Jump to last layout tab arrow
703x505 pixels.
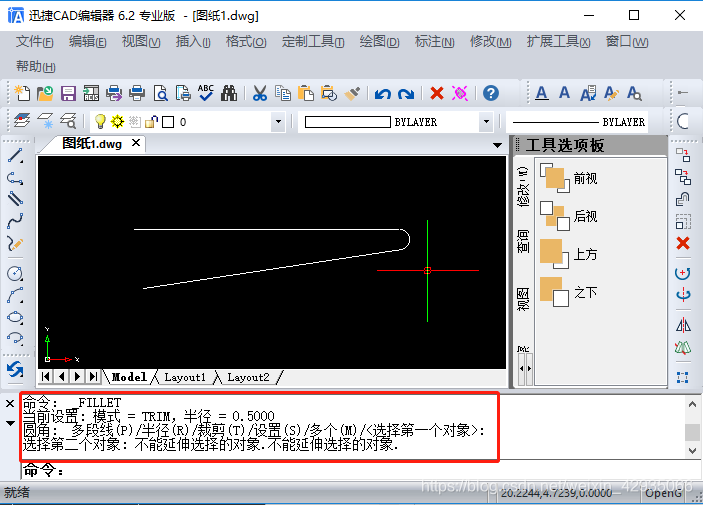[93, 376]
